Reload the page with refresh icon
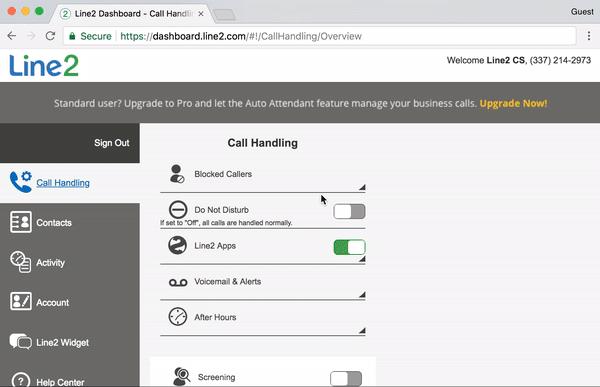Screen dimensions: 600x387 pyautogui.click(x=50, y=36)
